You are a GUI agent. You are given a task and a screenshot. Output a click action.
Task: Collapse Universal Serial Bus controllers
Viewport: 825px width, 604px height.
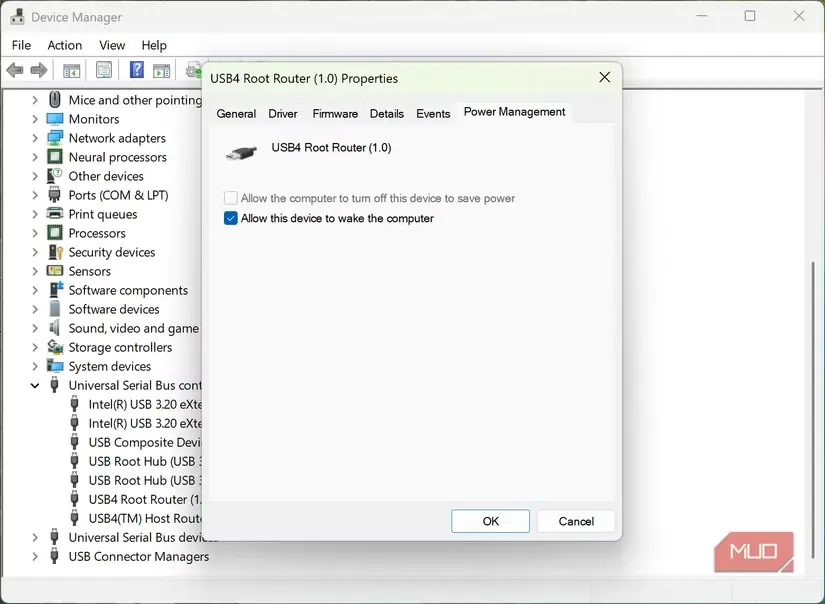click(x=35, y=386)
